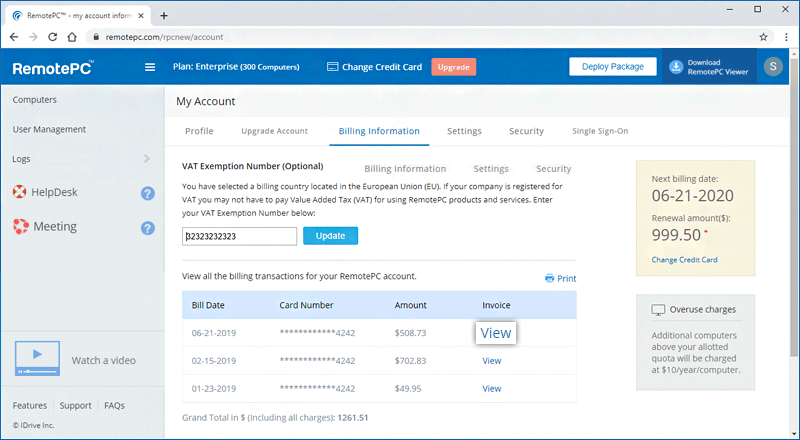Open the HelpDesk help question mark
This screenshot has width=800, height=440.
(x=147, y=193)
